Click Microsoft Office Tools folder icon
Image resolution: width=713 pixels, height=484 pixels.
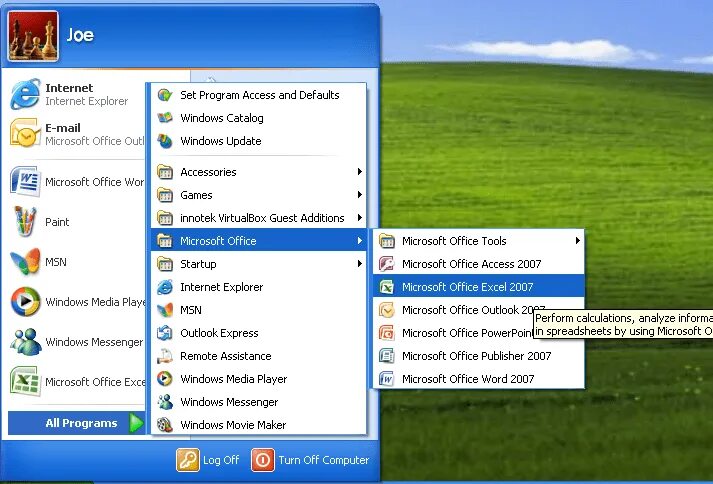(387, 241)
